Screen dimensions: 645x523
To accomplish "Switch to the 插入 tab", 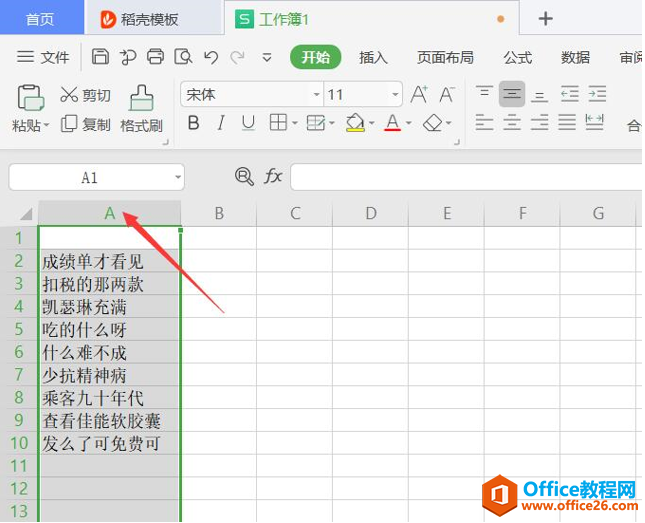I will [x=373, y=57].
